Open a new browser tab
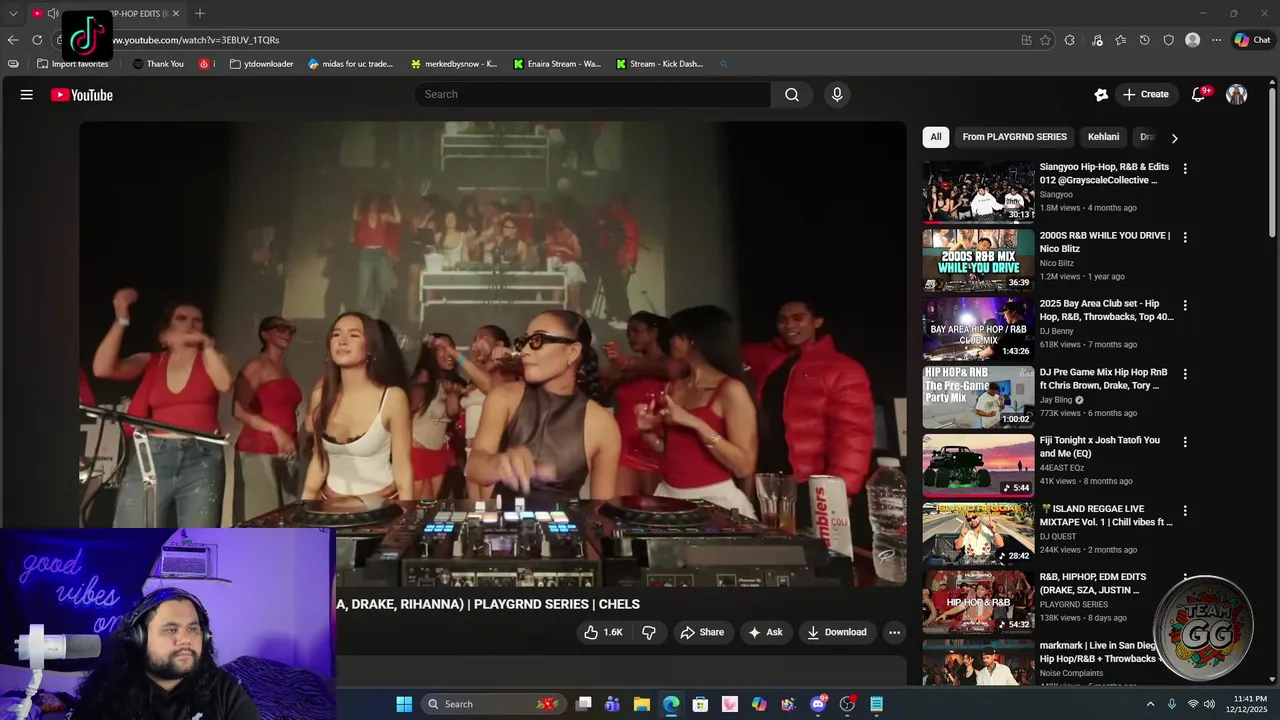 pyautogui.click(x=200, y=13)
